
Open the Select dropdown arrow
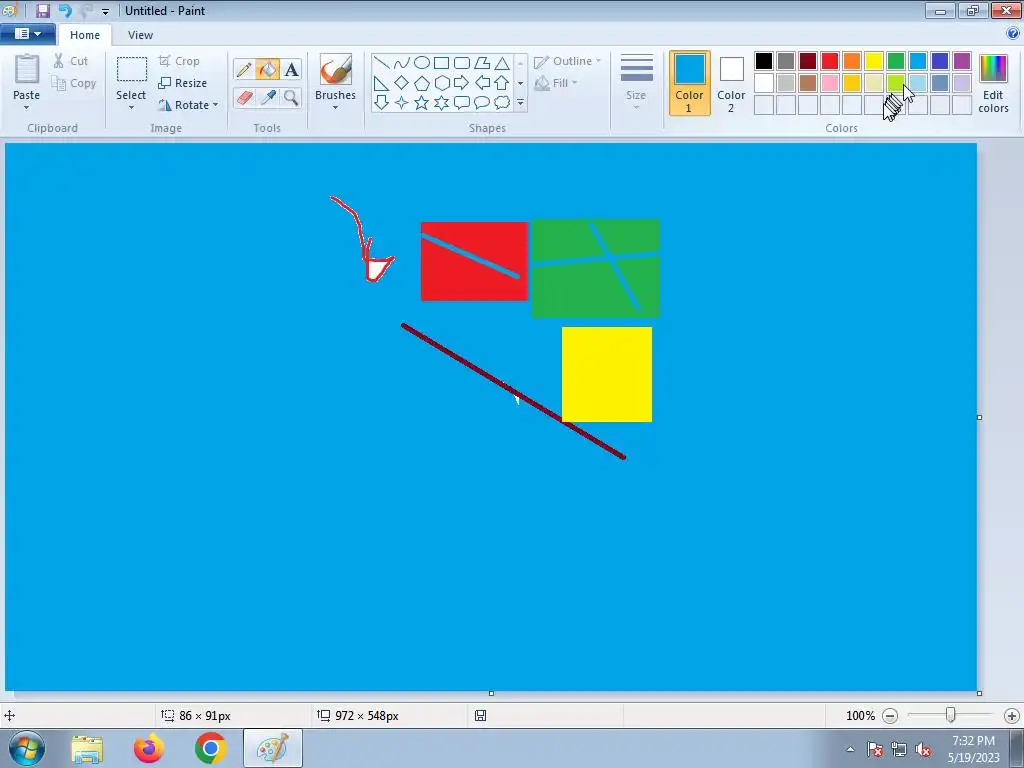coord(131,108)
